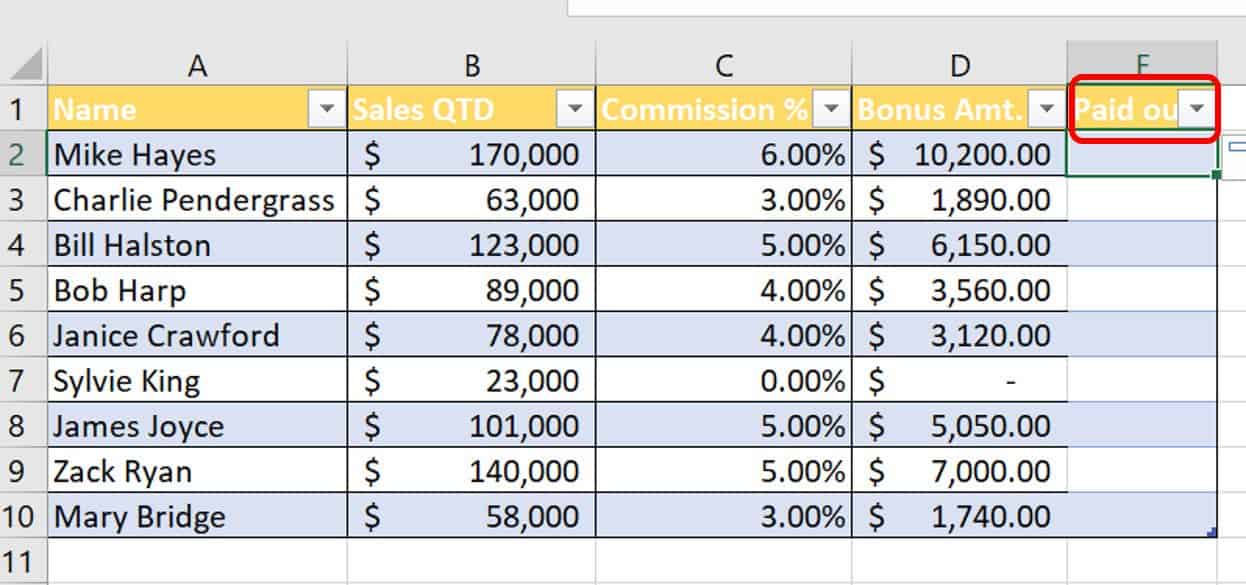
Task: Click Sylvie King's 0.00% commission cell
Action: click(723, 381)
